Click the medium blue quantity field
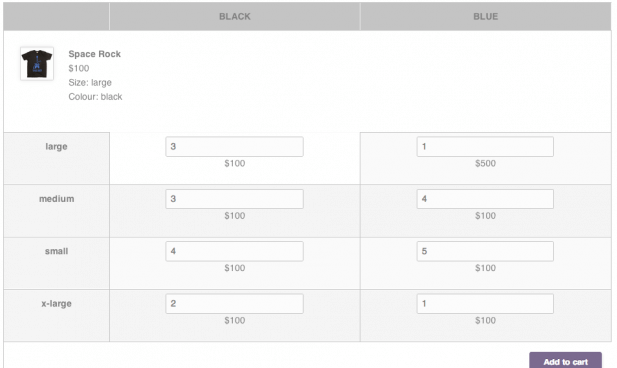Screen dimensions: 617x368 coord(485,199)
